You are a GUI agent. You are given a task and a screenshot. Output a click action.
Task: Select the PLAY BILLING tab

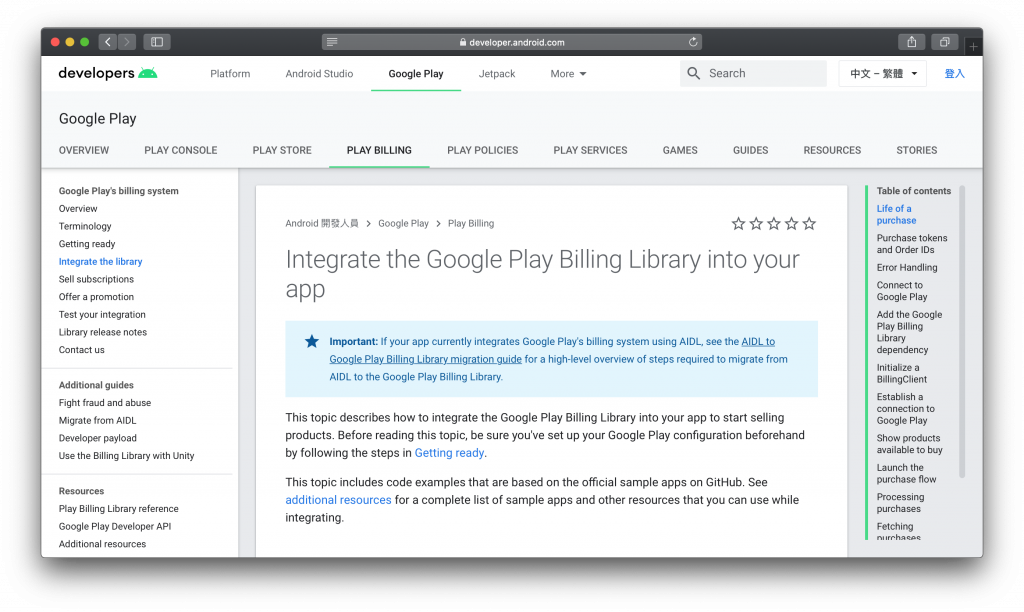click(x=379, y=150)
